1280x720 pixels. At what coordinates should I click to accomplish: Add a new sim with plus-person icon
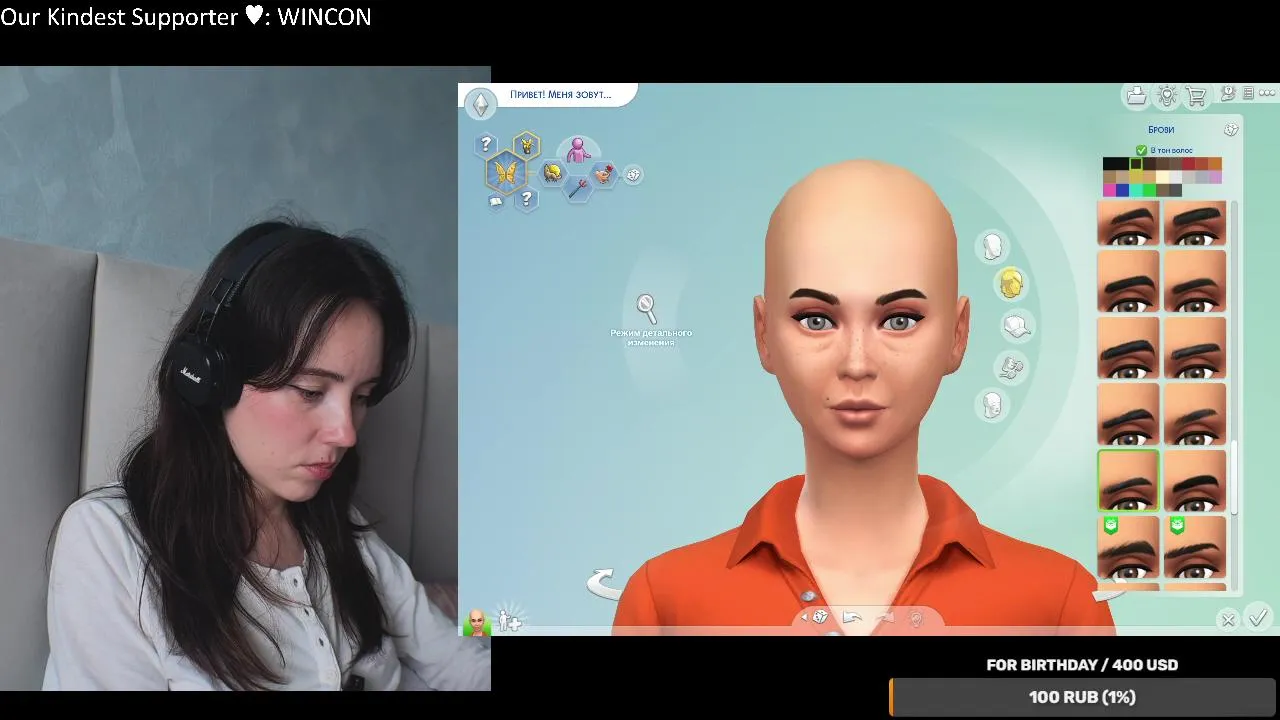(510, 620)
